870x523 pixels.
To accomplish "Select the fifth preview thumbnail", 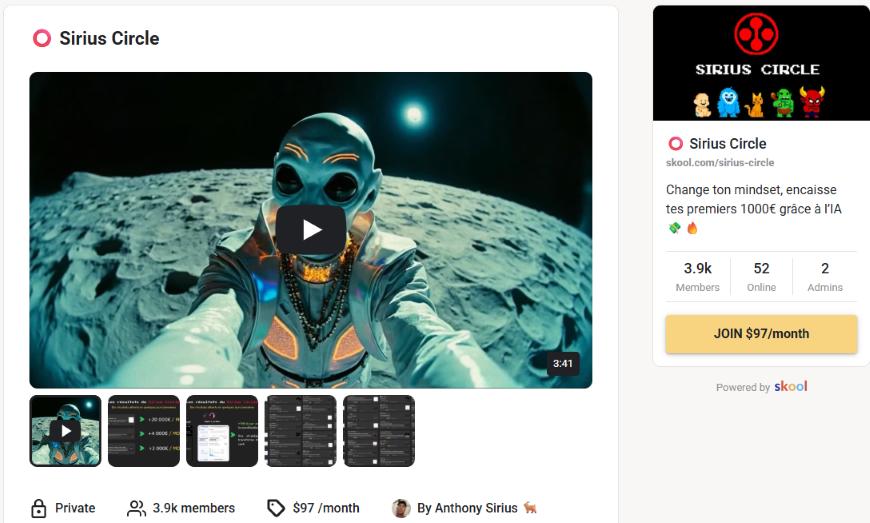I will tap(379, 431).
